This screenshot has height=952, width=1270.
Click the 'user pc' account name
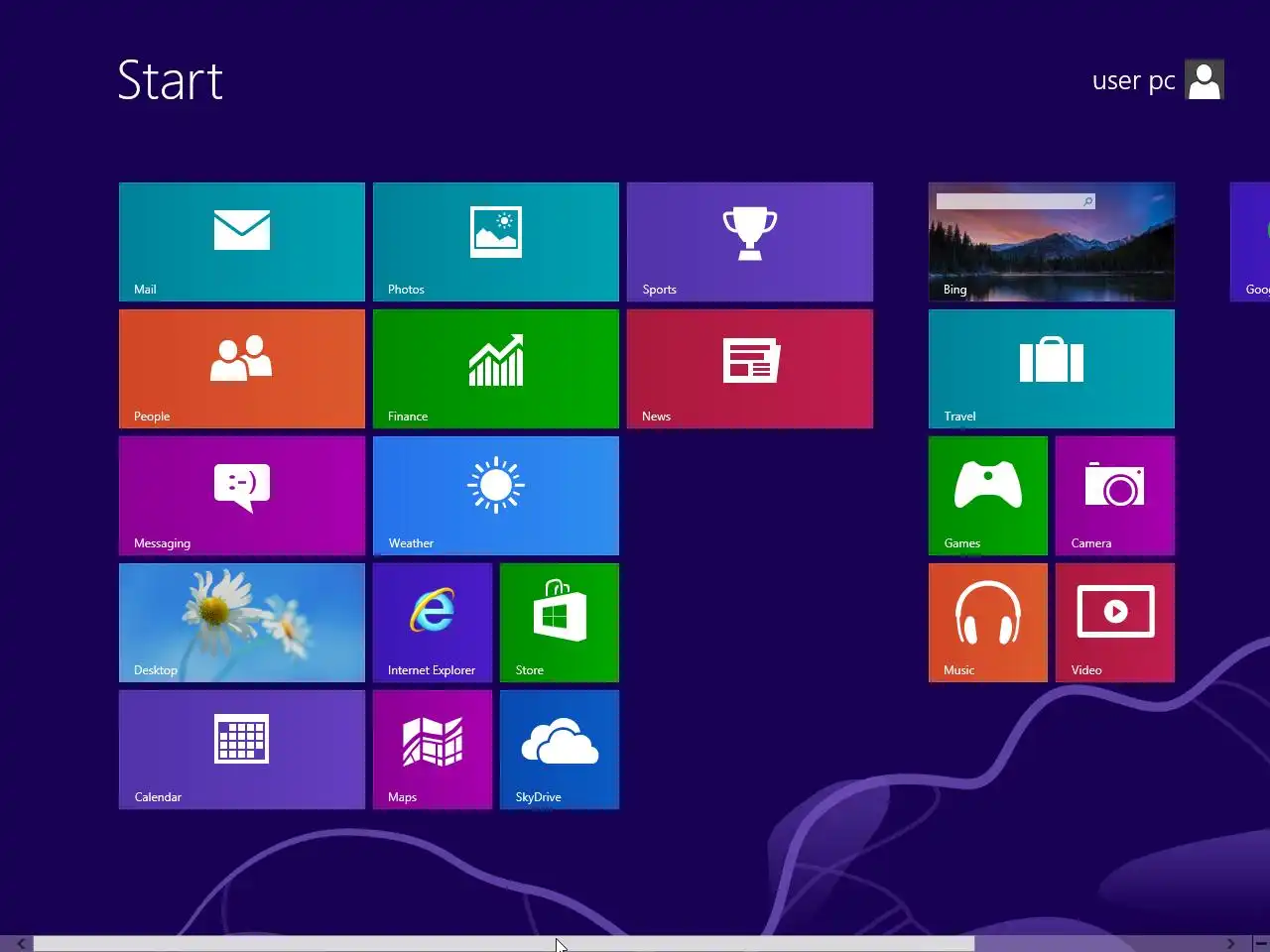click(1133, 81)
